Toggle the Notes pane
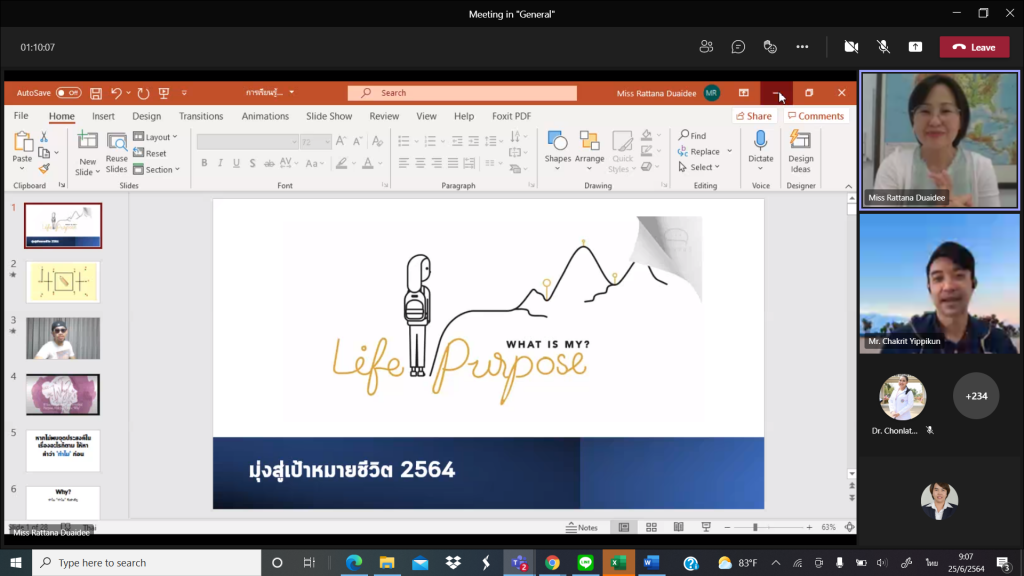 [582, 527]
